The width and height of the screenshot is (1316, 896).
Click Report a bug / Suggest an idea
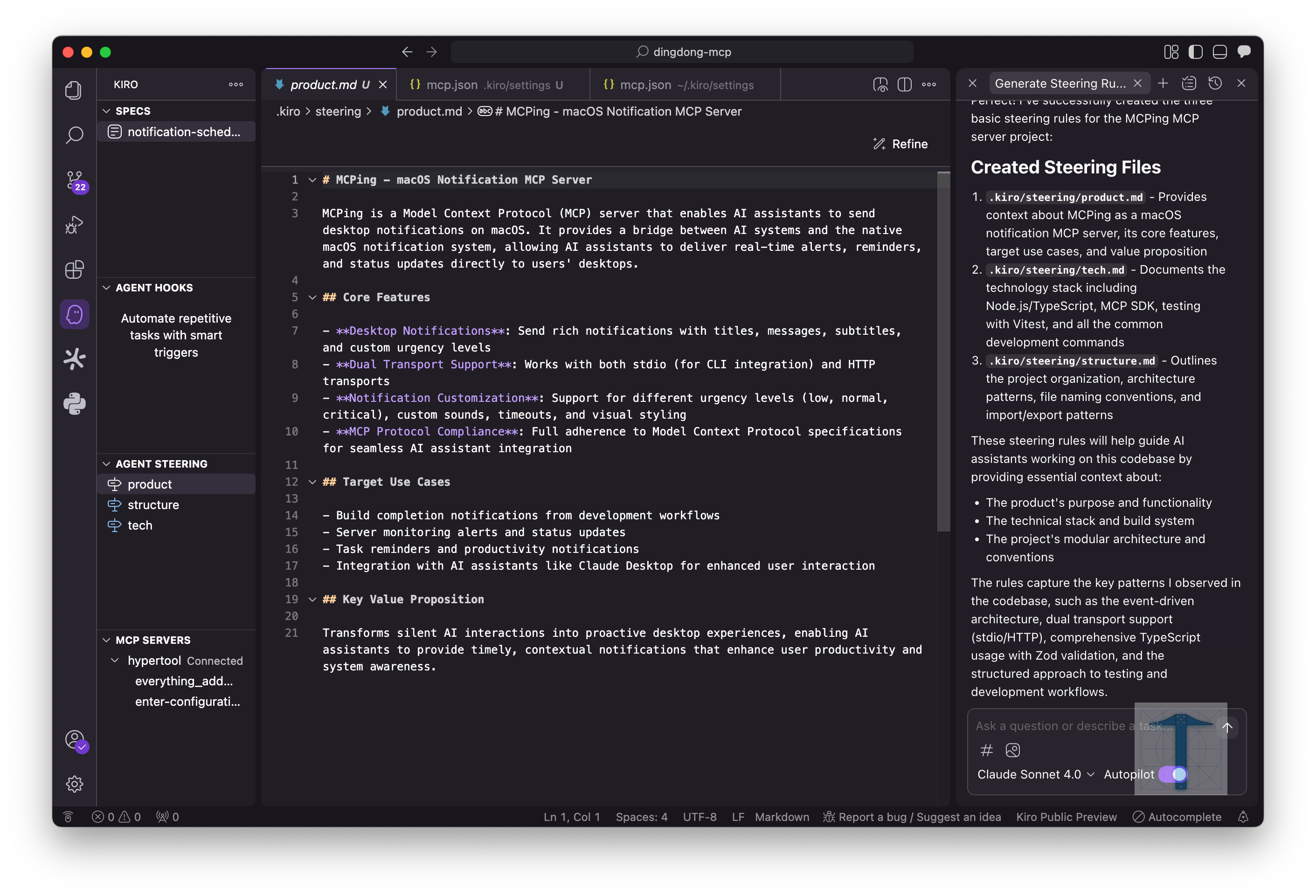click(912, 817)
